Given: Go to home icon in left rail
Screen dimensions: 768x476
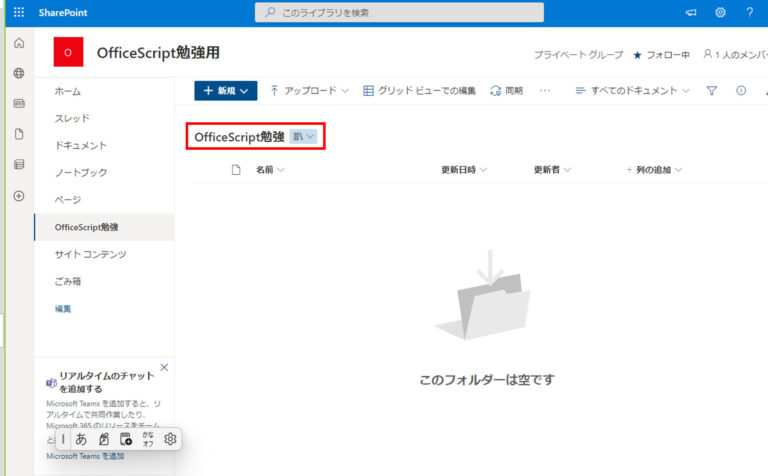Looking at the screenshot, I should [x=19, y=43].
